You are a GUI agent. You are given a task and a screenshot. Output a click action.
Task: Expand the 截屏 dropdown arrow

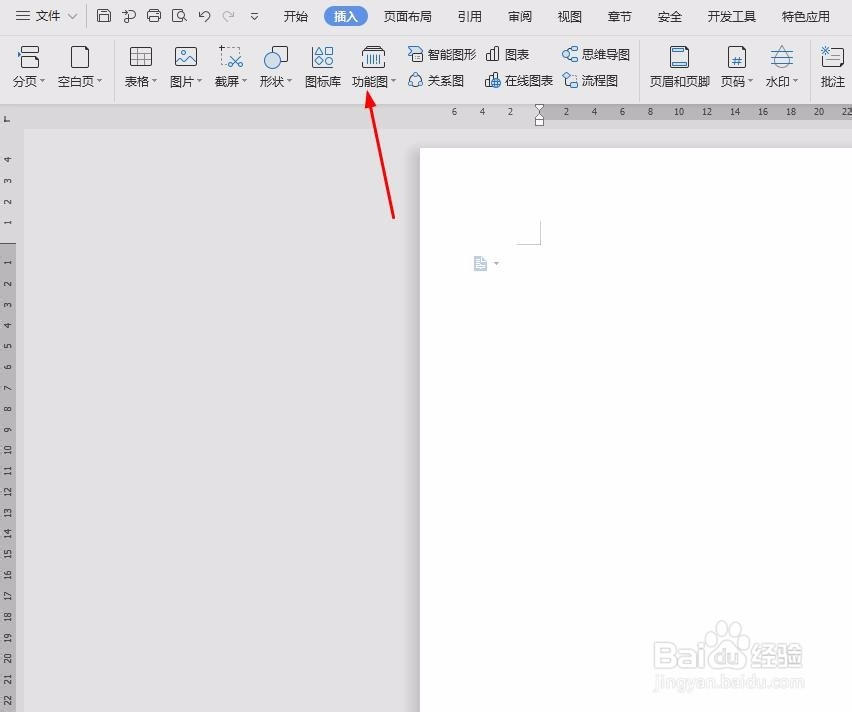245,81
